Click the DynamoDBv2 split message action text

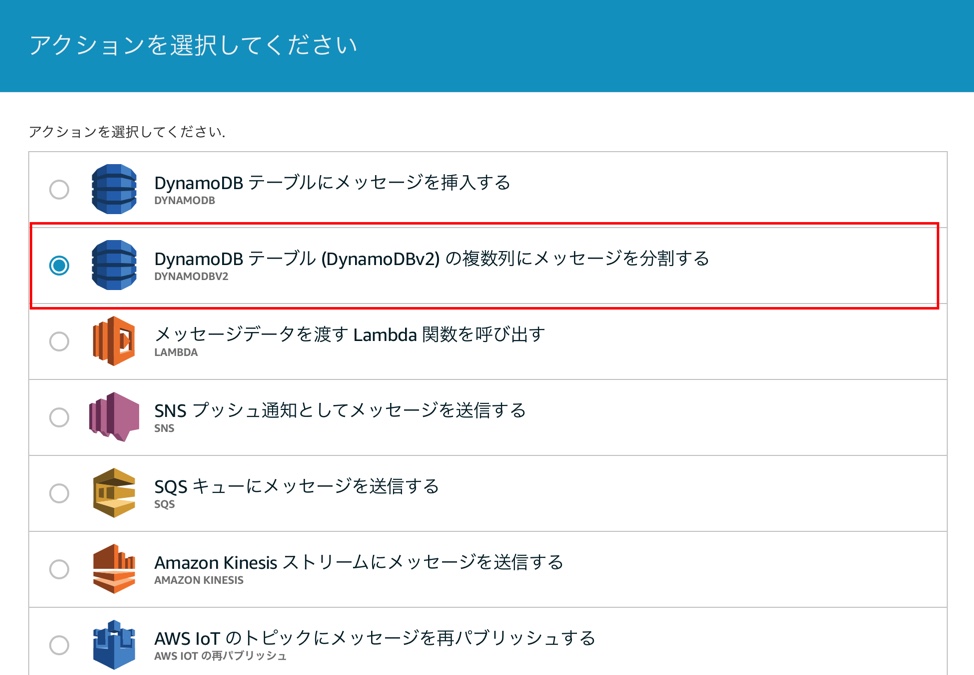click(x=430, y=258)
